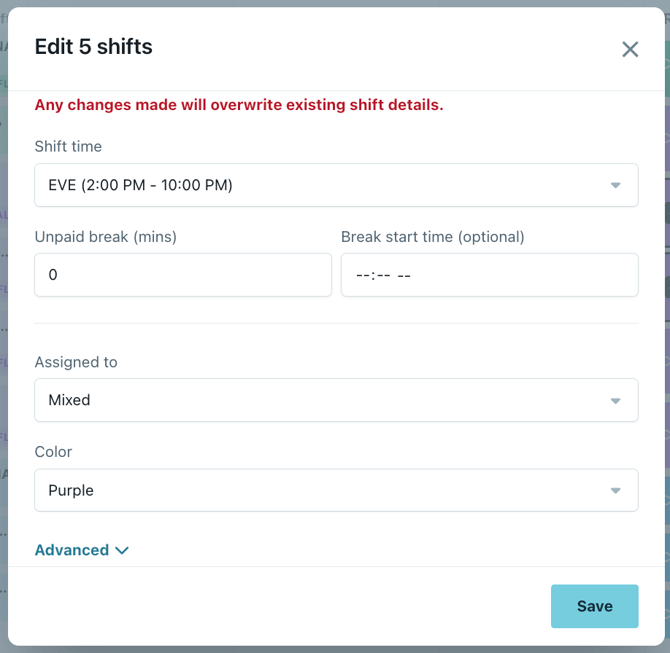Click the red overwrite warning text
The image size is (670, 653).
(x=239, y=105)
